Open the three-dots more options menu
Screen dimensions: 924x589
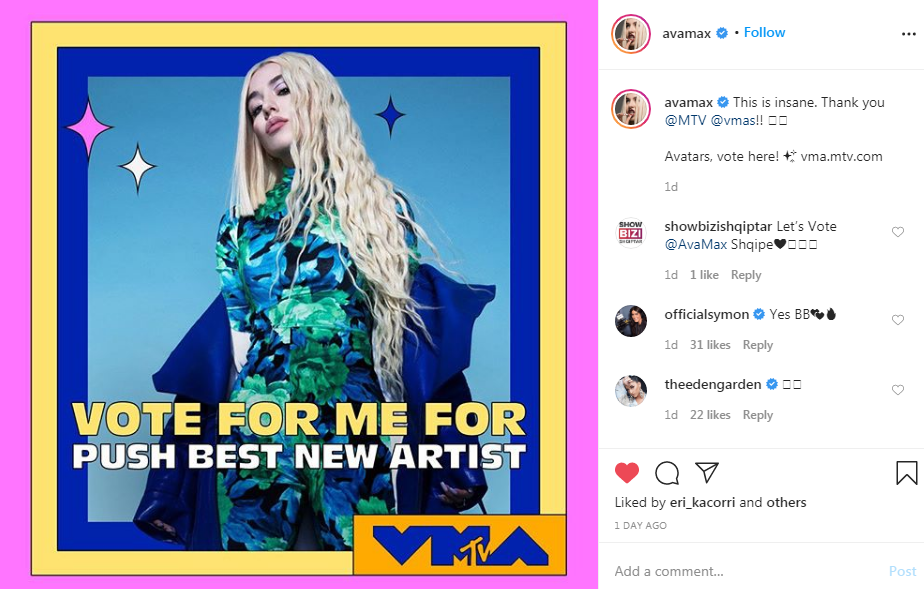909,34
